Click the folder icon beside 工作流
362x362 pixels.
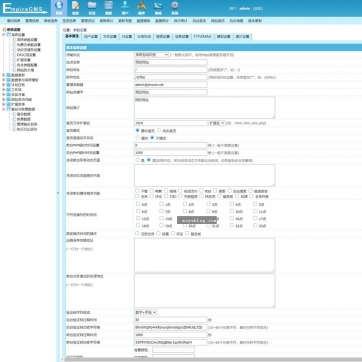tap(8, 90)
